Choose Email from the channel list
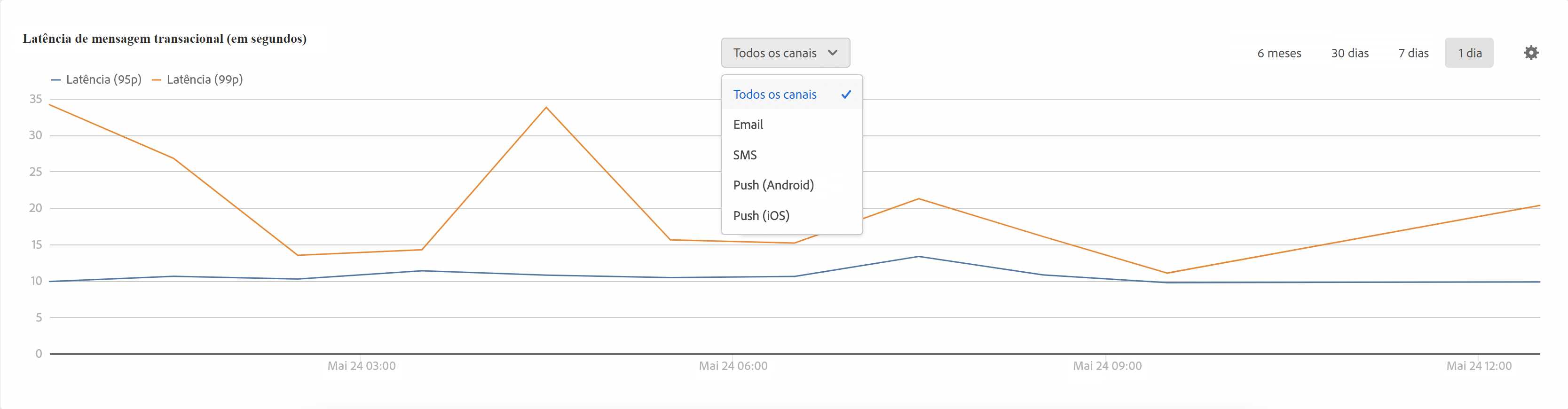 (x=748, y=125)
